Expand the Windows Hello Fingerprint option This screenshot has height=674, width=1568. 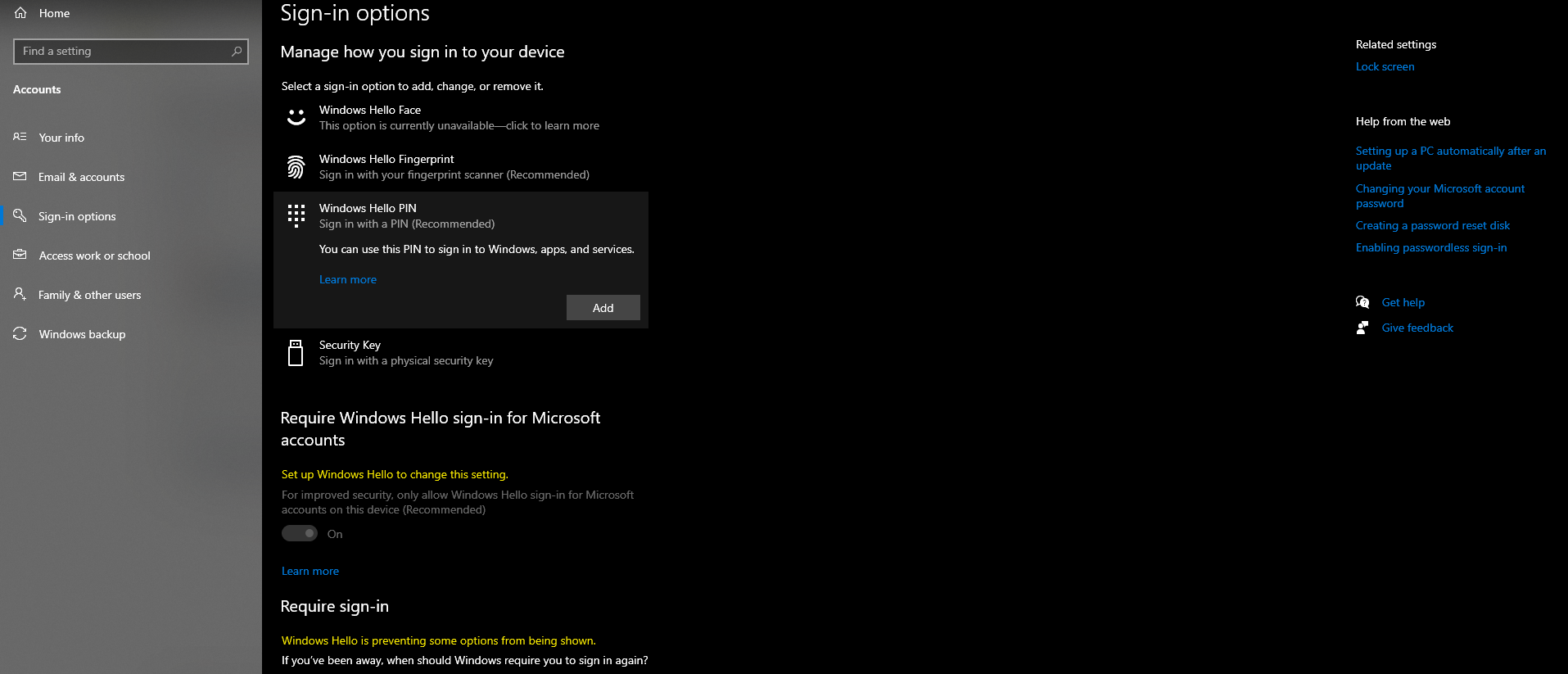(461, 167)
